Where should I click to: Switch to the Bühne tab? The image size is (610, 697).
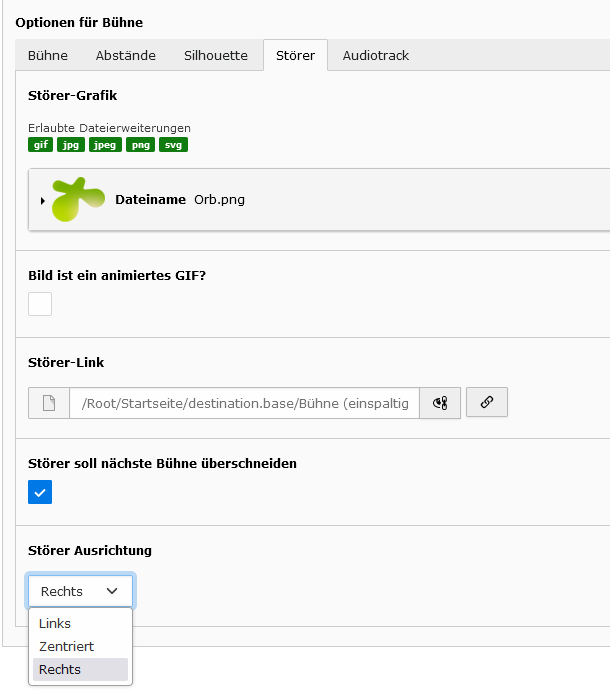point(48,56)
